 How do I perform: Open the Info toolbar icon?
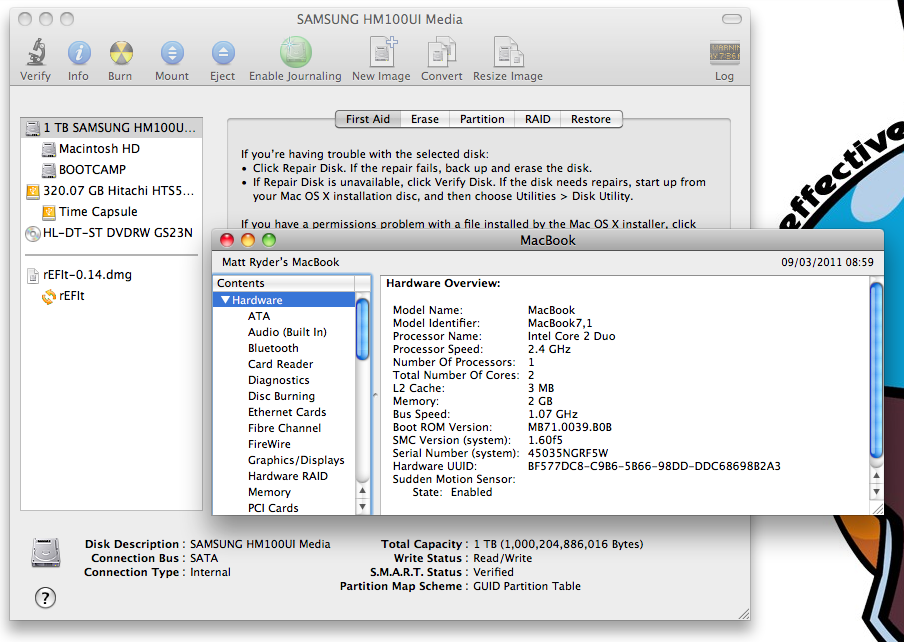[79, 53]
